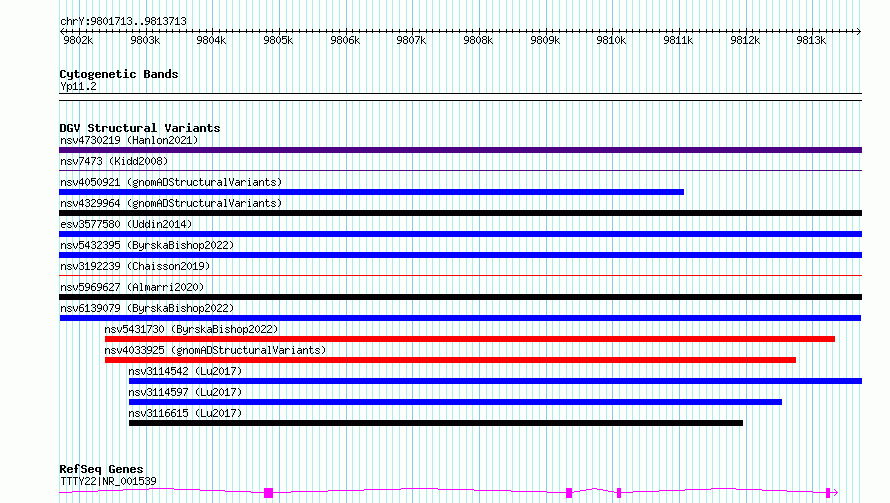Click the 9802k ruler tick label
The height and width of the screenshot is (503, 890).
point(78,40)
